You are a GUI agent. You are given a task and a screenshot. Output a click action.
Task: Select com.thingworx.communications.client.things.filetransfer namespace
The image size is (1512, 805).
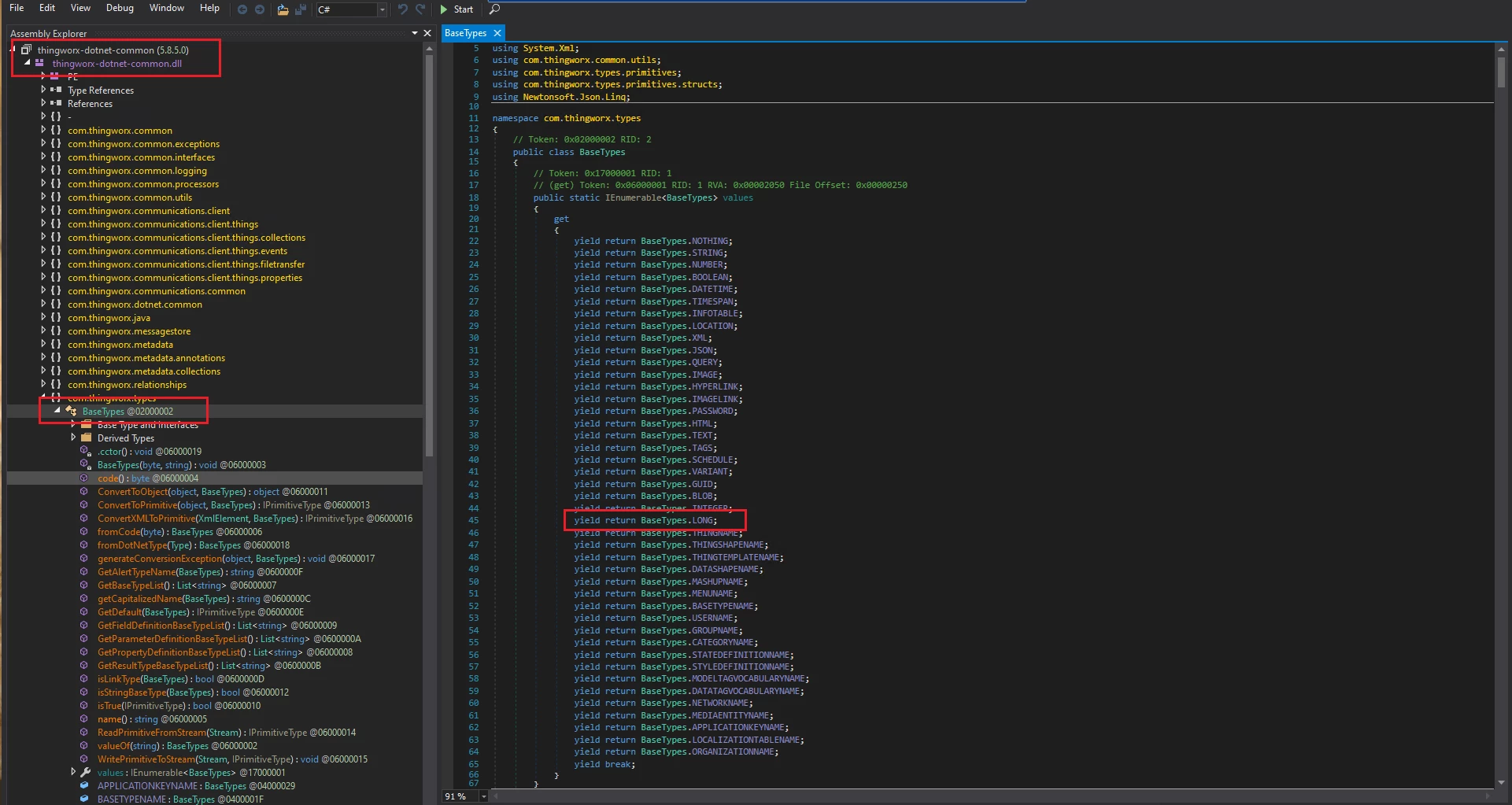[186, 264]
